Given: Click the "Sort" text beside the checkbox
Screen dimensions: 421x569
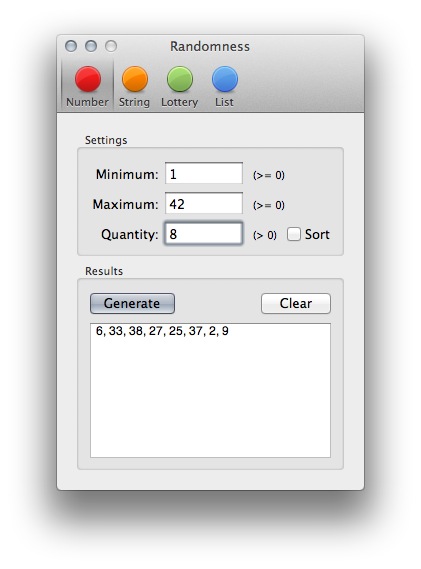Looking at the screenshot, I should [317, 234].
